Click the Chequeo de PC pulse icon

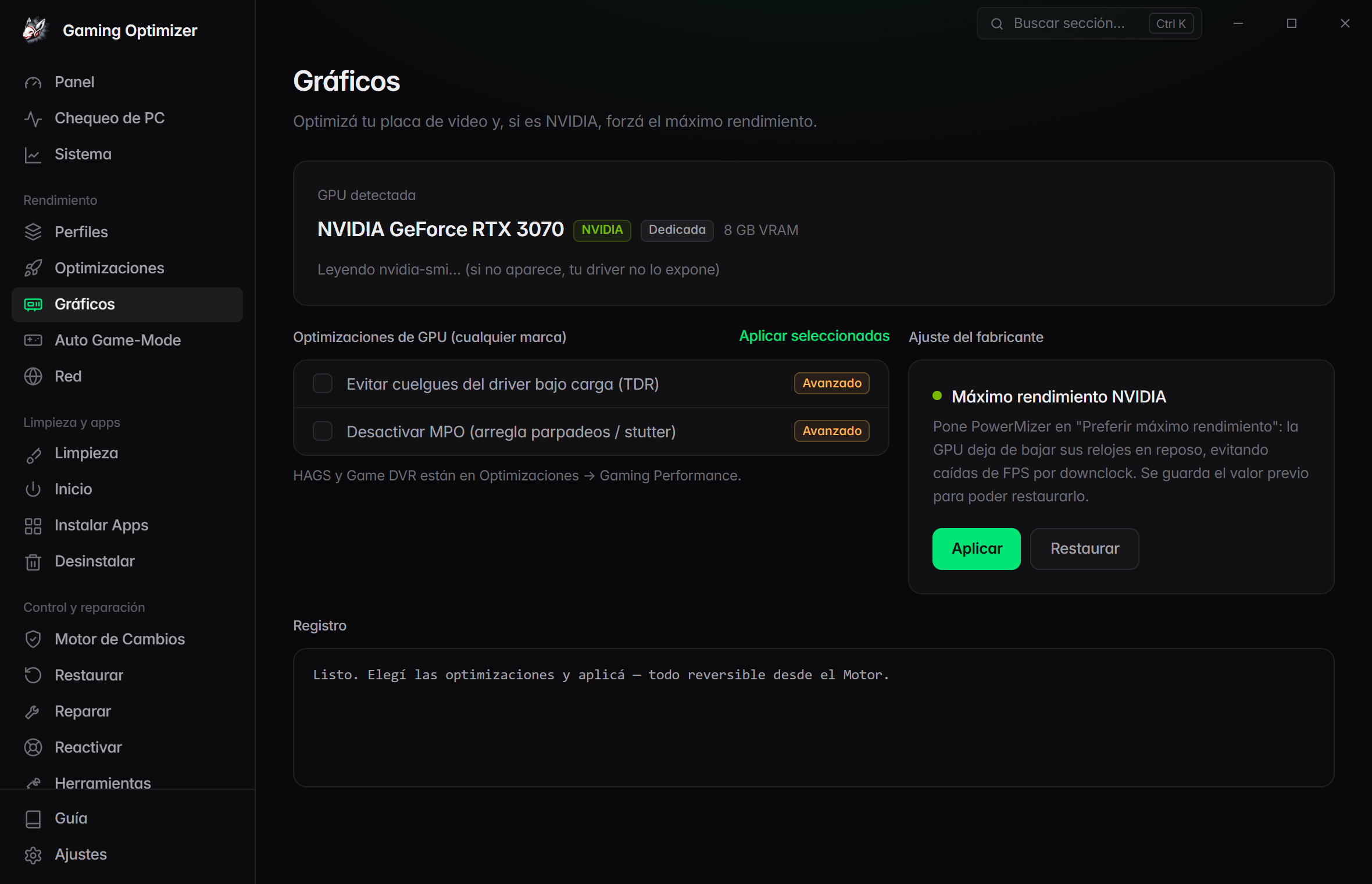coord(33,119)
